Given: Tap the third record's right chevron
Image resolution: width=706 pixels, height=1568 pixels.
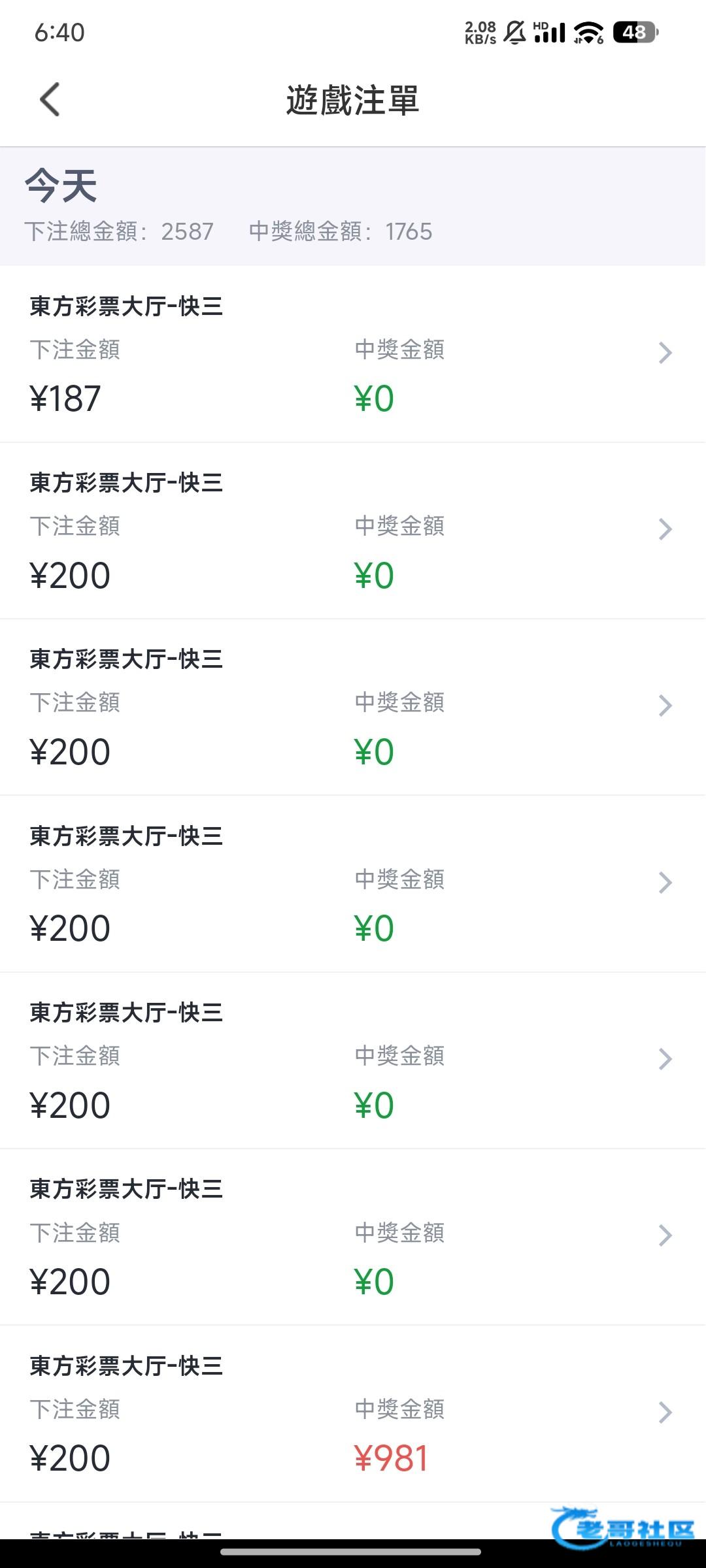Looking at the screenshot, I should click(x=665, y=706).
